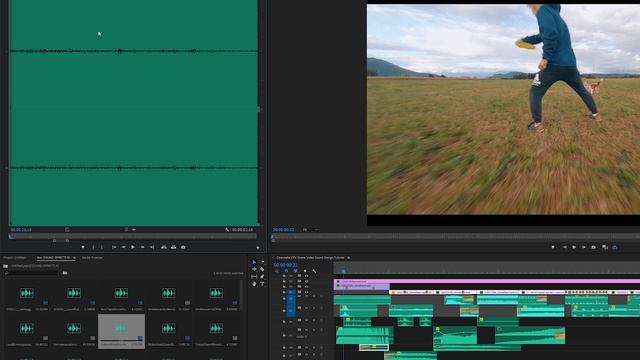This screenshot has height=360, width=640.
Task: Export frame from Program monitor
Action: [x=593, y=247]
